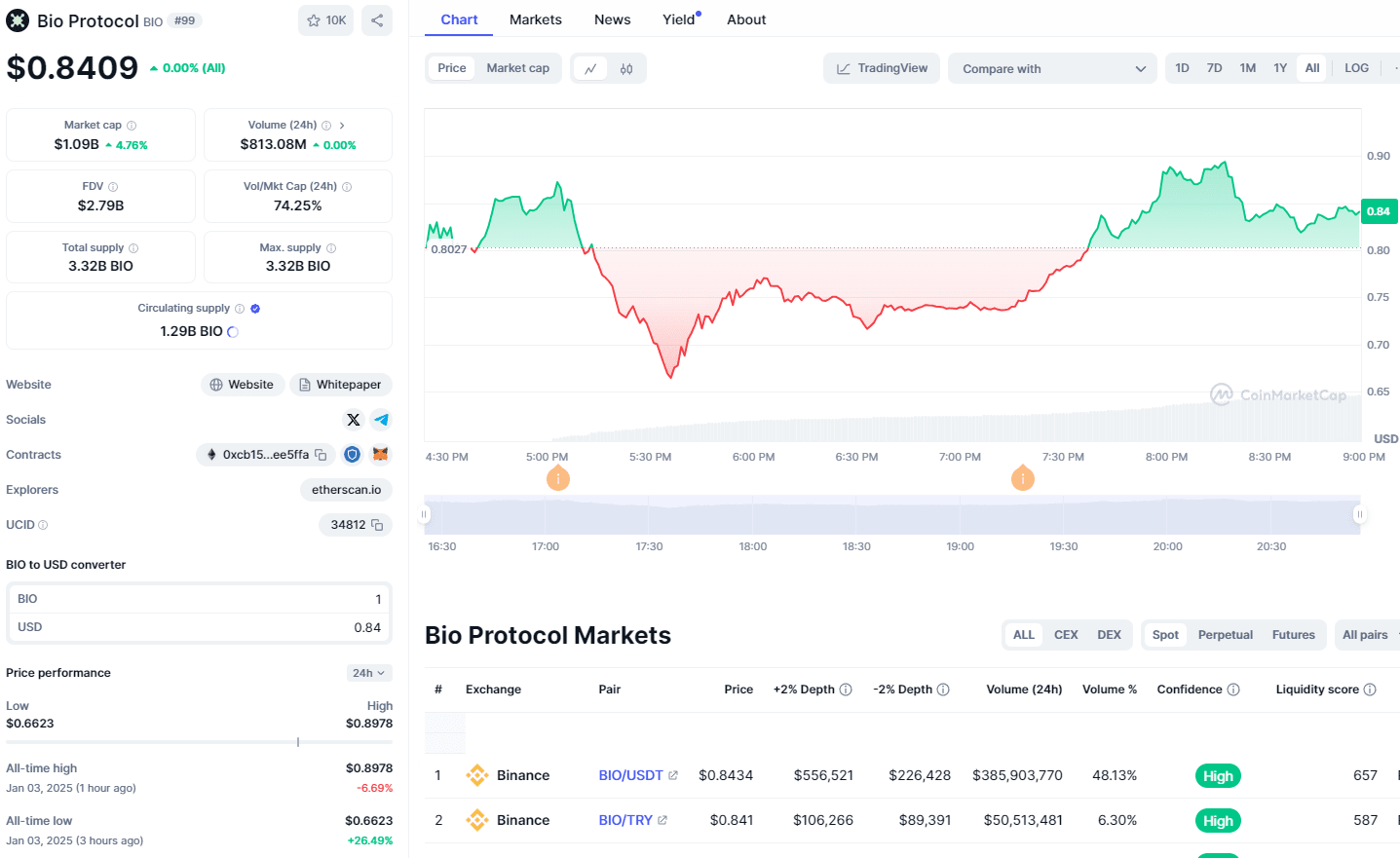1400x858 pixels.
Task: Filter markets by CEX
Action: click(x=1066, y=635)
